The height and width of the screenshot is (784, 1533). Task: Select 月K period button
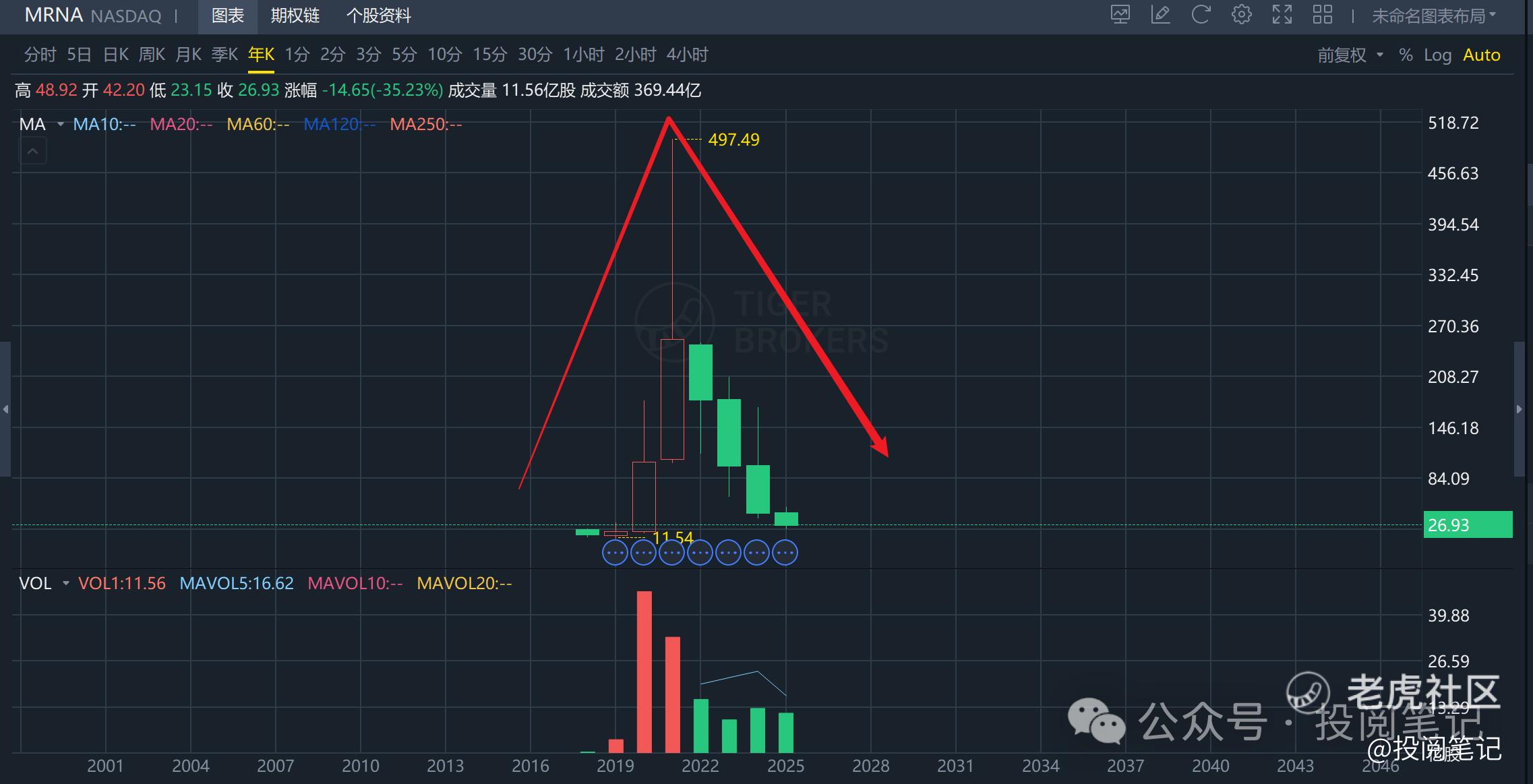point(188,55)
